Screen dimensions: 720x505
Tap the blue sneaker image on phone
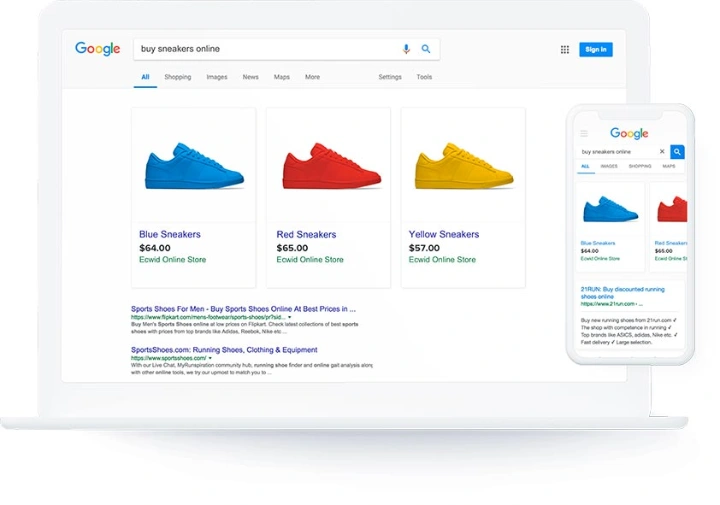point(610,209)
